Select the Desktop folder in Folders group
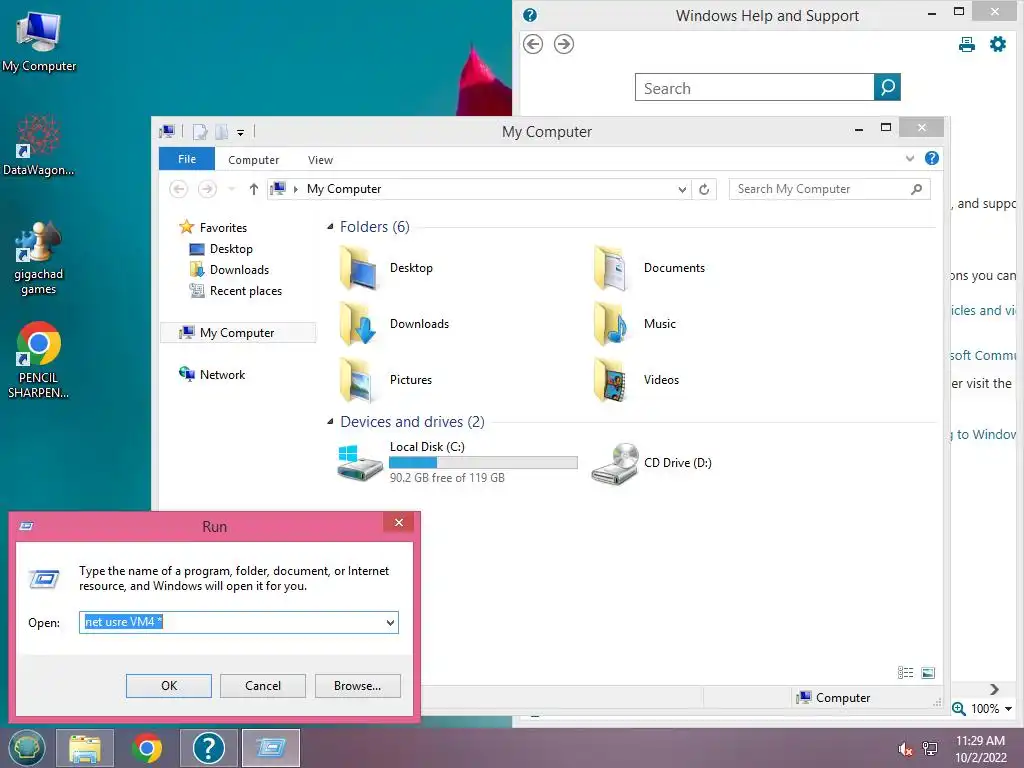Image resolution: width=1024 pixels, height=768 pixels. point(386,268)
